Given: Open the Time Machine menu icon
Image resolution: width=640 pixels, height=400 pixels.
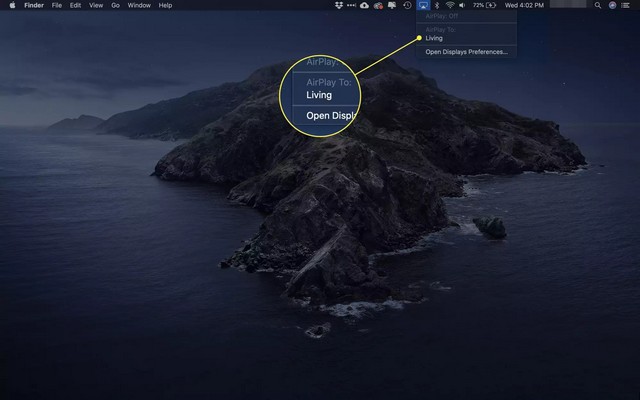Looking at the screenshot, I should point(407,5).
